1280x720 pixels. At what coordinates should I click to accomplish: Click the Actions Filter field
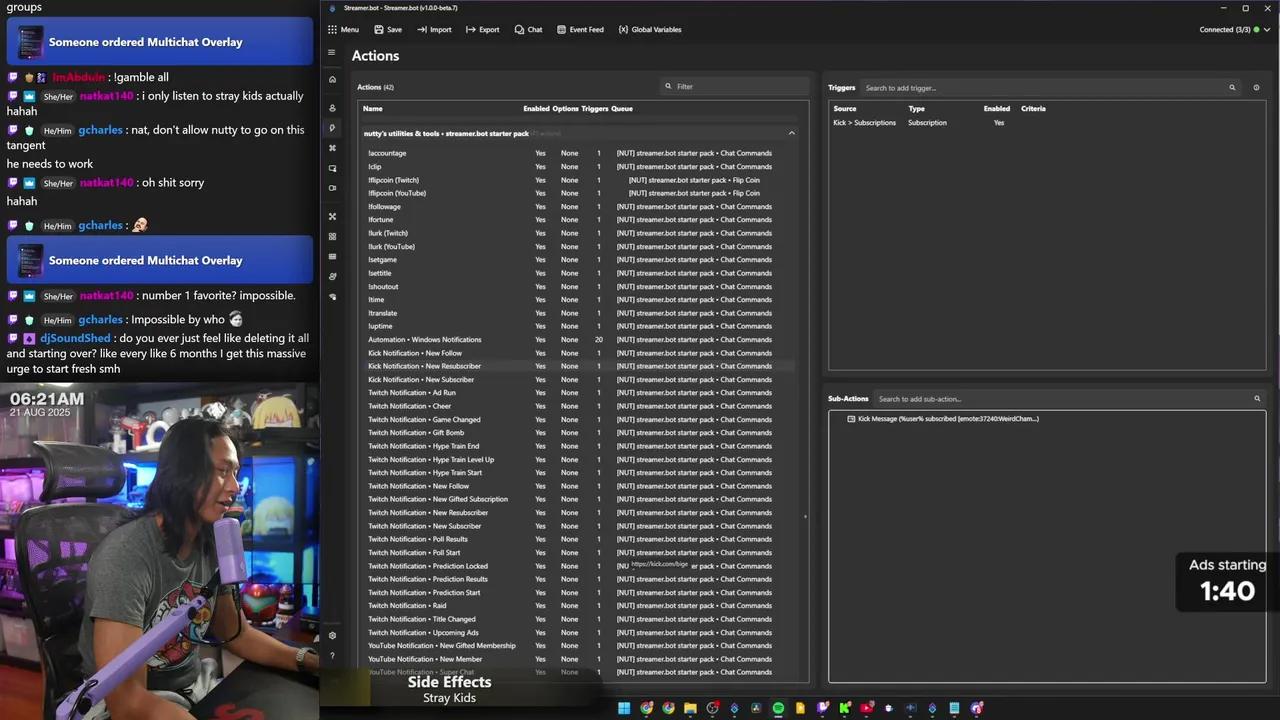click(735, 87)
